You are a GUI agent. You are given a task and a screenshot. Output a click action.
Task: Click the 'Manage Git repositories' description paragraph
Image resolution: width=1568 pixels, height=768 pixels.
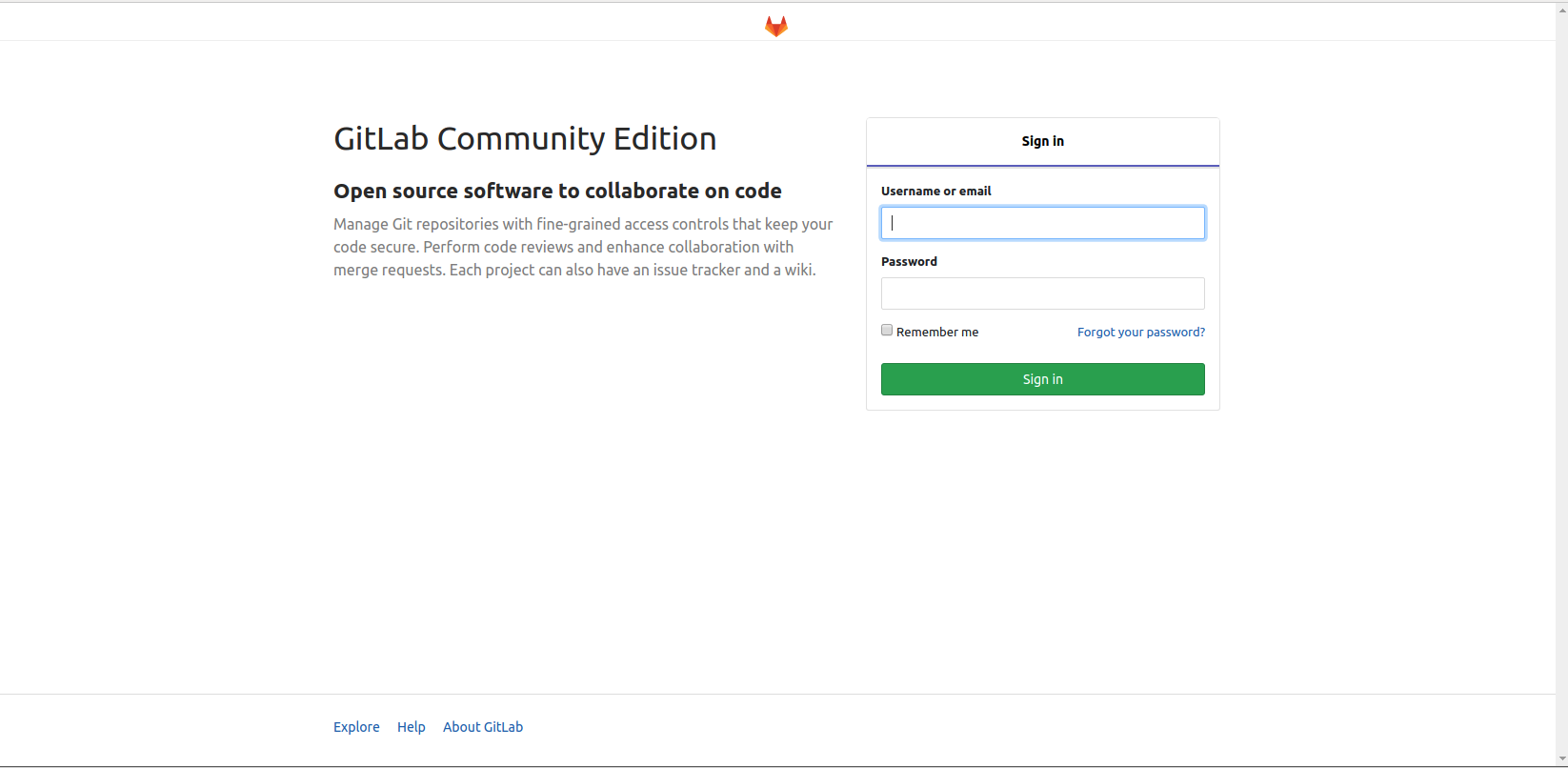[x=583, y=247]
